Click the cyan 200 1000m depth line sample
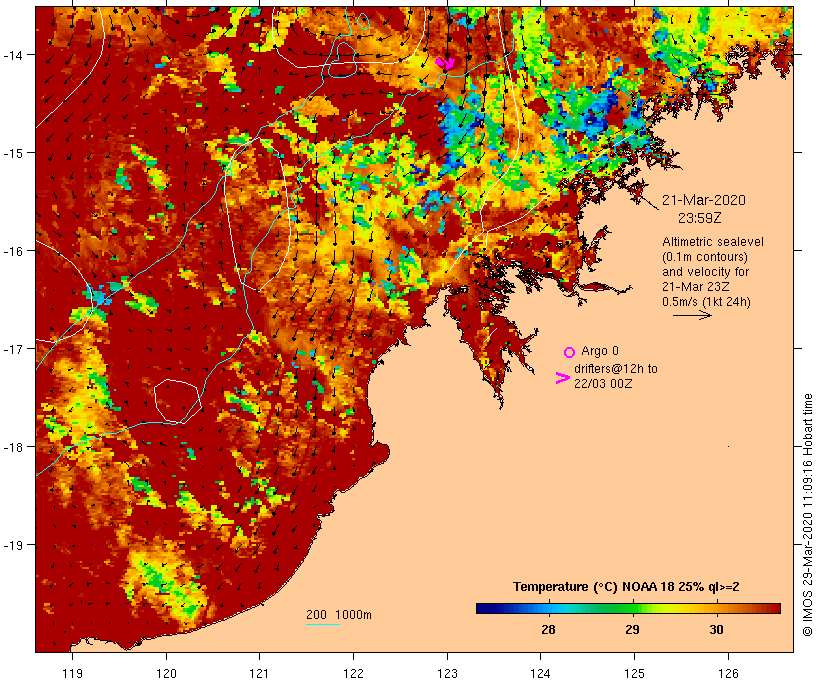This screenshot has height=680, width=820. [x=323, y=624]
